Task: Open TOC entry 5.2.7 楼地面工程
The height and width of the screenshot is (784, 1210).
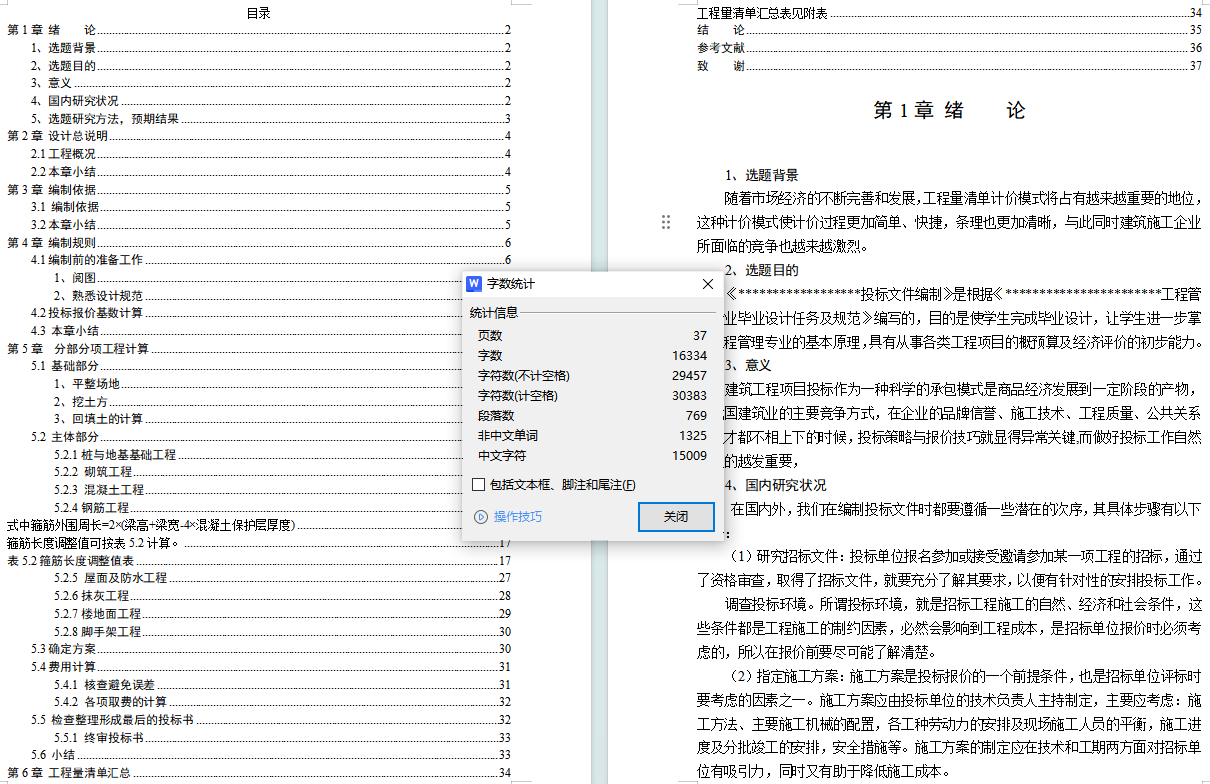Action: click(283, 614)
